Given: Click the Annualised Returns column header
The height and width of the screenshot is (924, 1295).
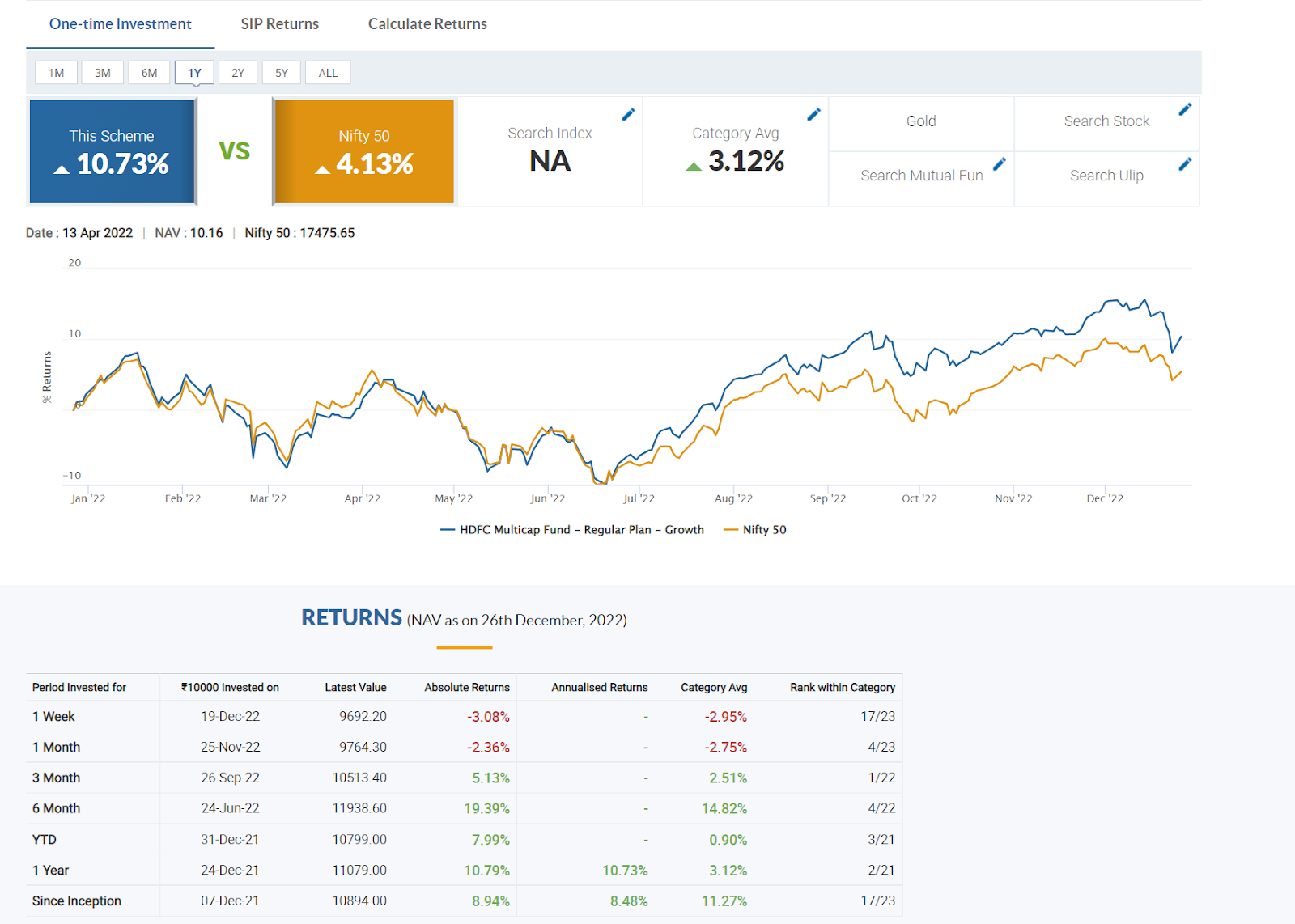Looking at the screenshot, I should coord(600,688).
